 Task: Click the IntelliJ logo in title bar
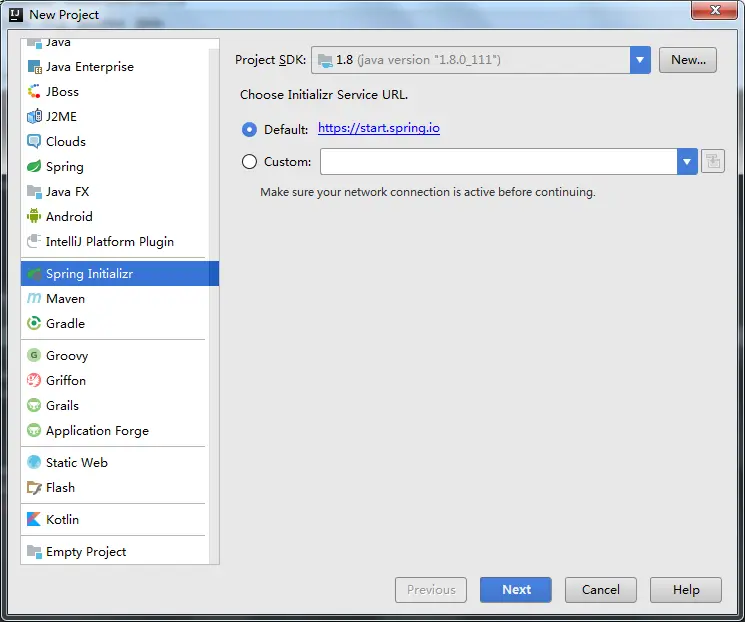pyautogui.click(x=16, y=15)
